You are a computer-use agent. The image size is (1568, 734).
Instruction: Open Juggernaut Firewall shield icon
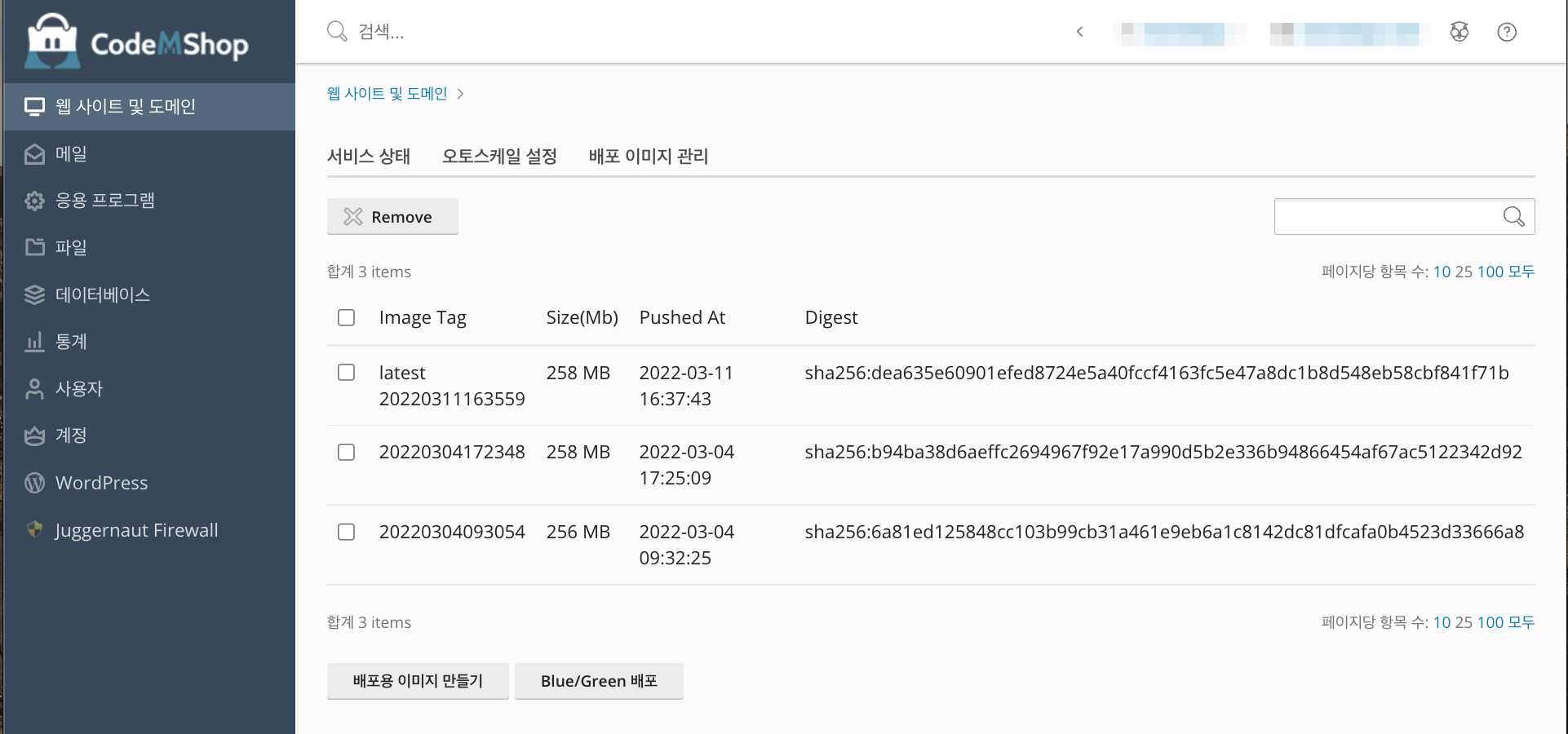pyautogui.click(x=34, y=530)
